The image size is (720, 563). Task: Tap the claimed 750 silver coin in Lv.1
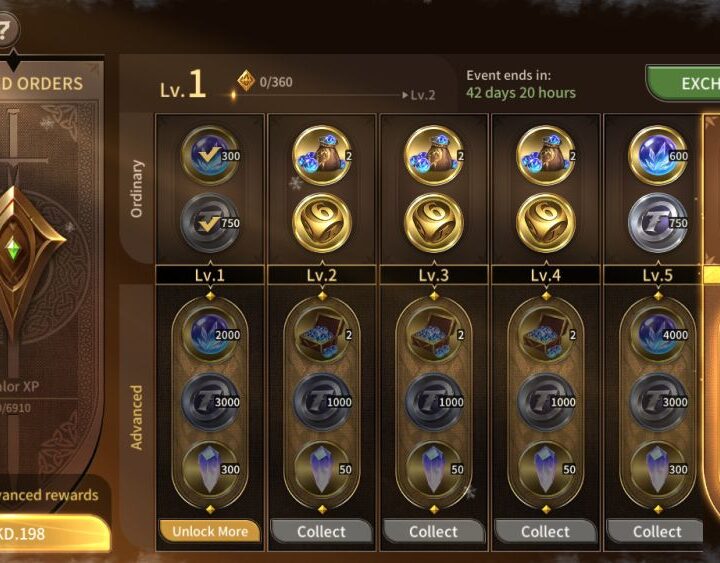click(210, 223)
